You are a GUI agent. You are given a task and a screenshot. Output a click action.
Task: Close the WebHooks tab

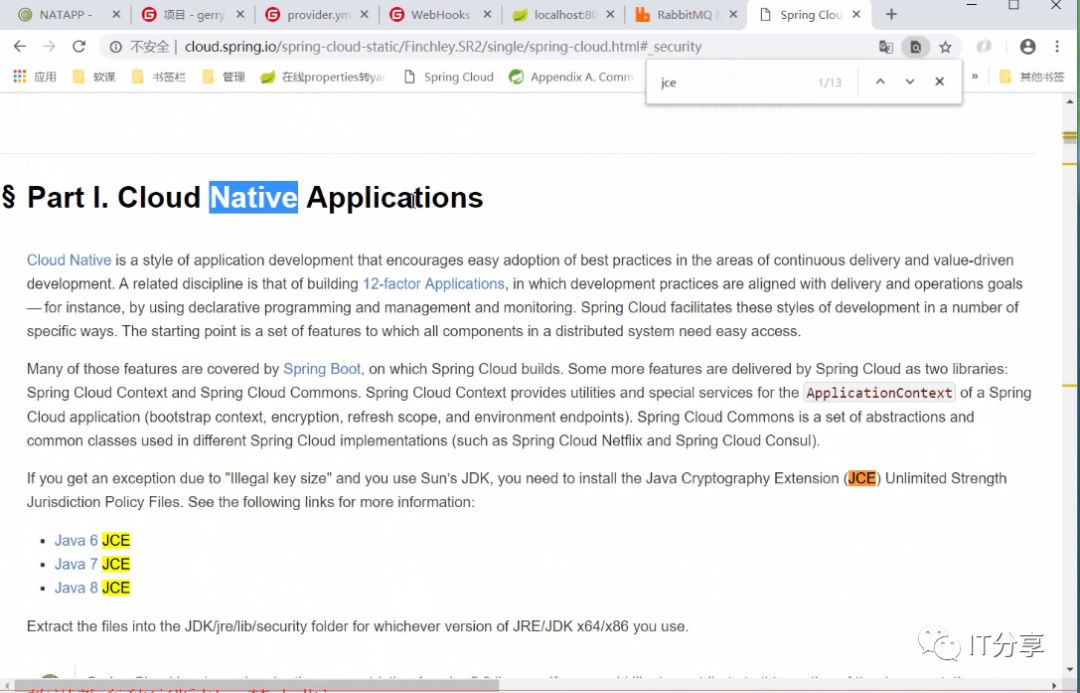point(487,14)
